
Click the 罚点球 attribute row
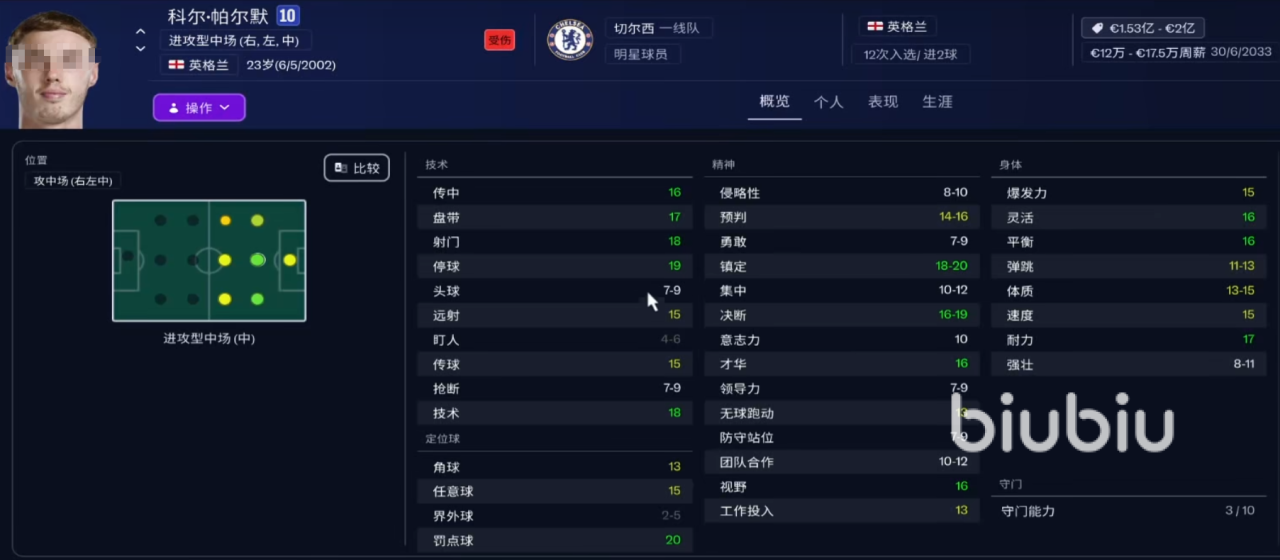(x=554, y=540)
